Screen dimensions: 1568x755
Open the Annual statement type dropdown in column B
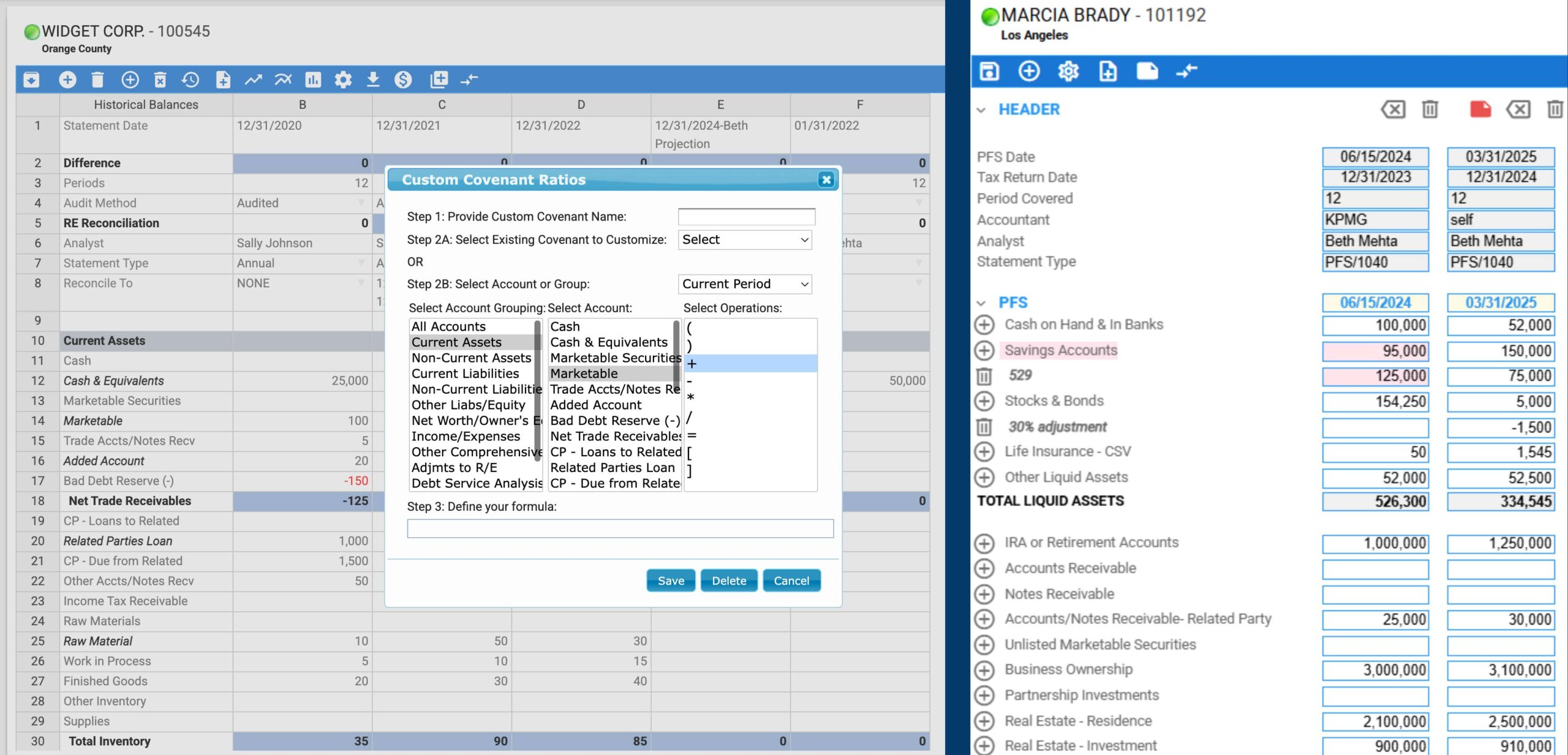click(x=361, y=263)
